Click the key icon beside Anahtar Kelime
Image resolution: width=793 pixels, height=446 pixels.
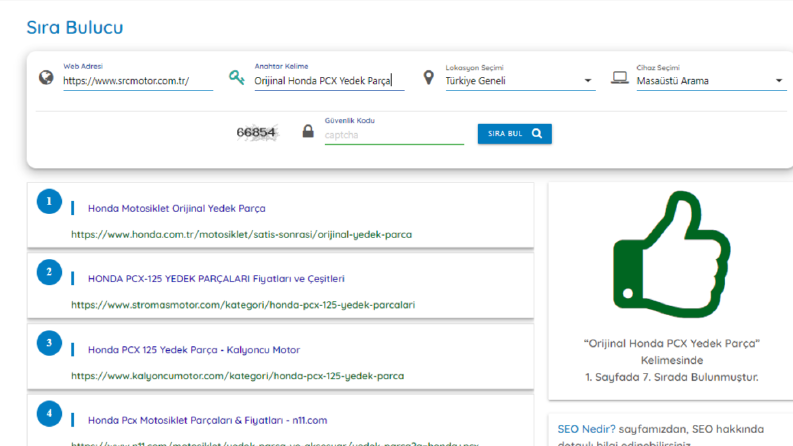coord(236,77)
